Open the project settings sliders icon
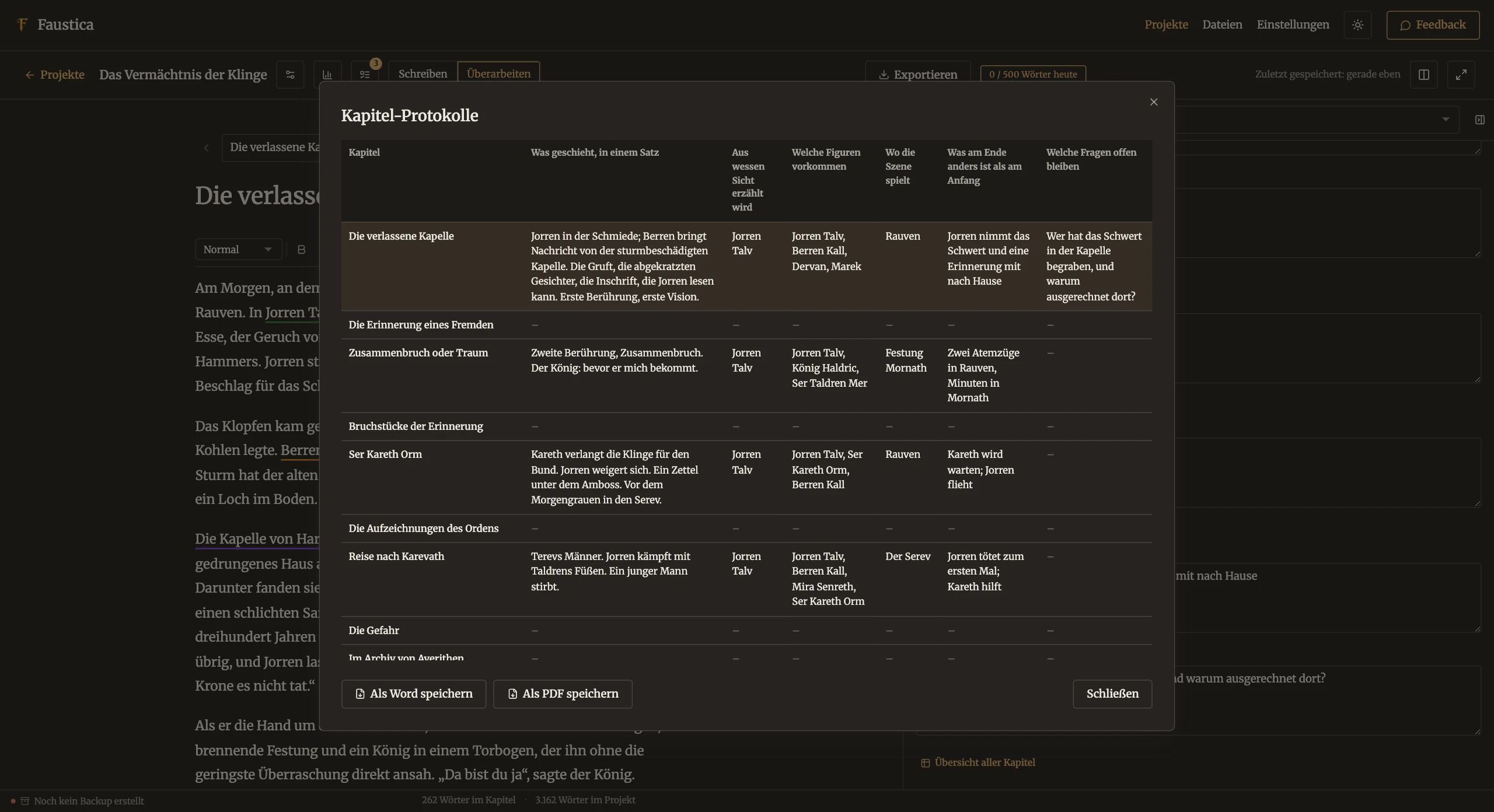 click(x=290, y=75)
